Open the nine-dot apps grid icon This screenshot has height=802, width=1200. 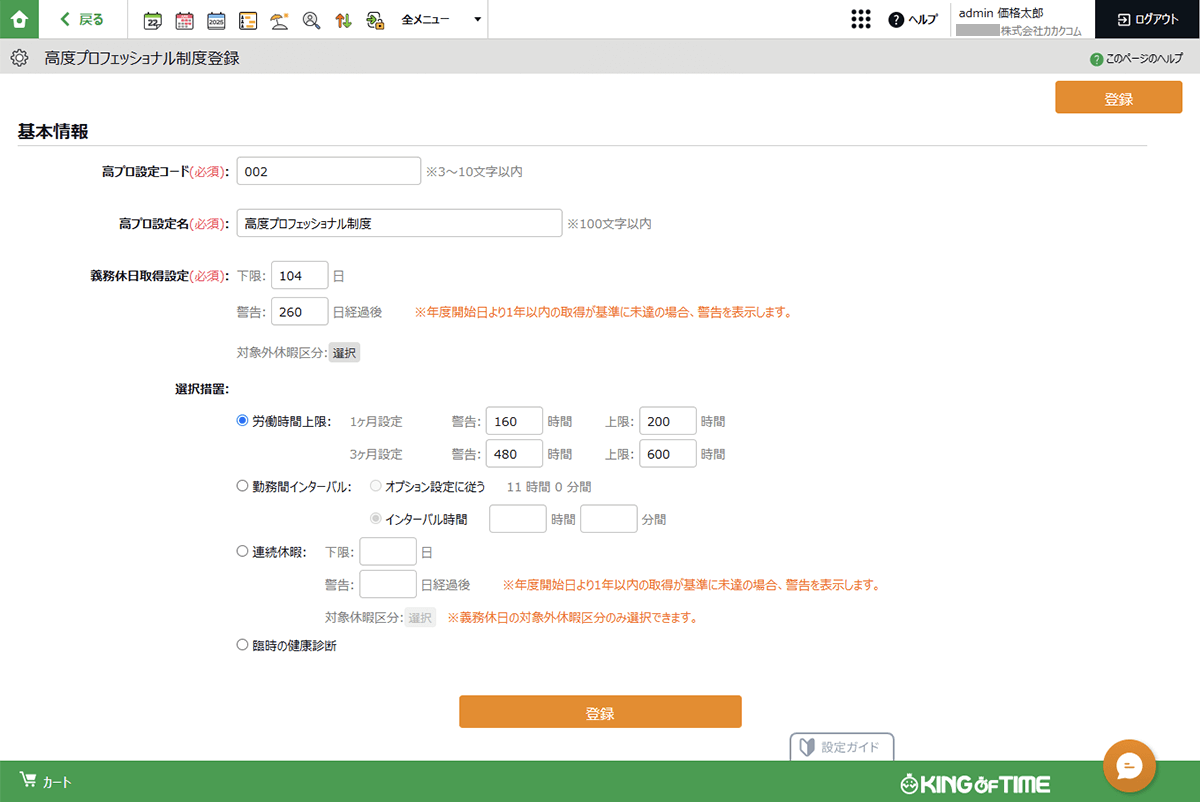(x=860, y=19)
